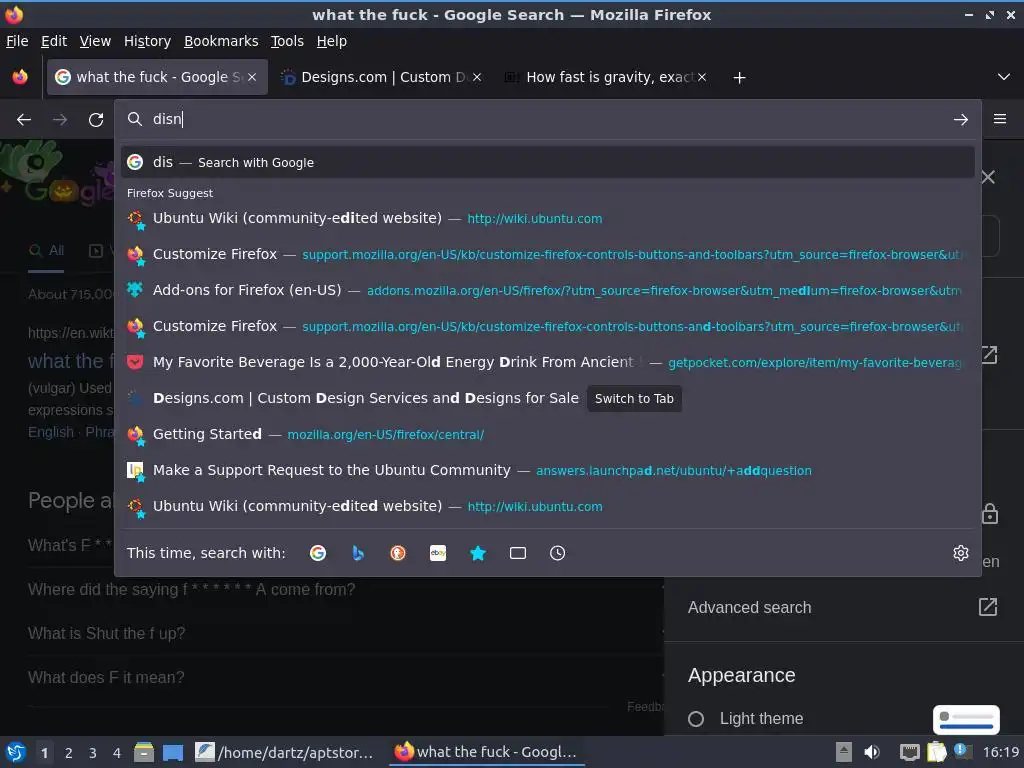Open the View menu
Image resolution: width=1024 pixels, height=768 pixels.
[x=95, y=41]
